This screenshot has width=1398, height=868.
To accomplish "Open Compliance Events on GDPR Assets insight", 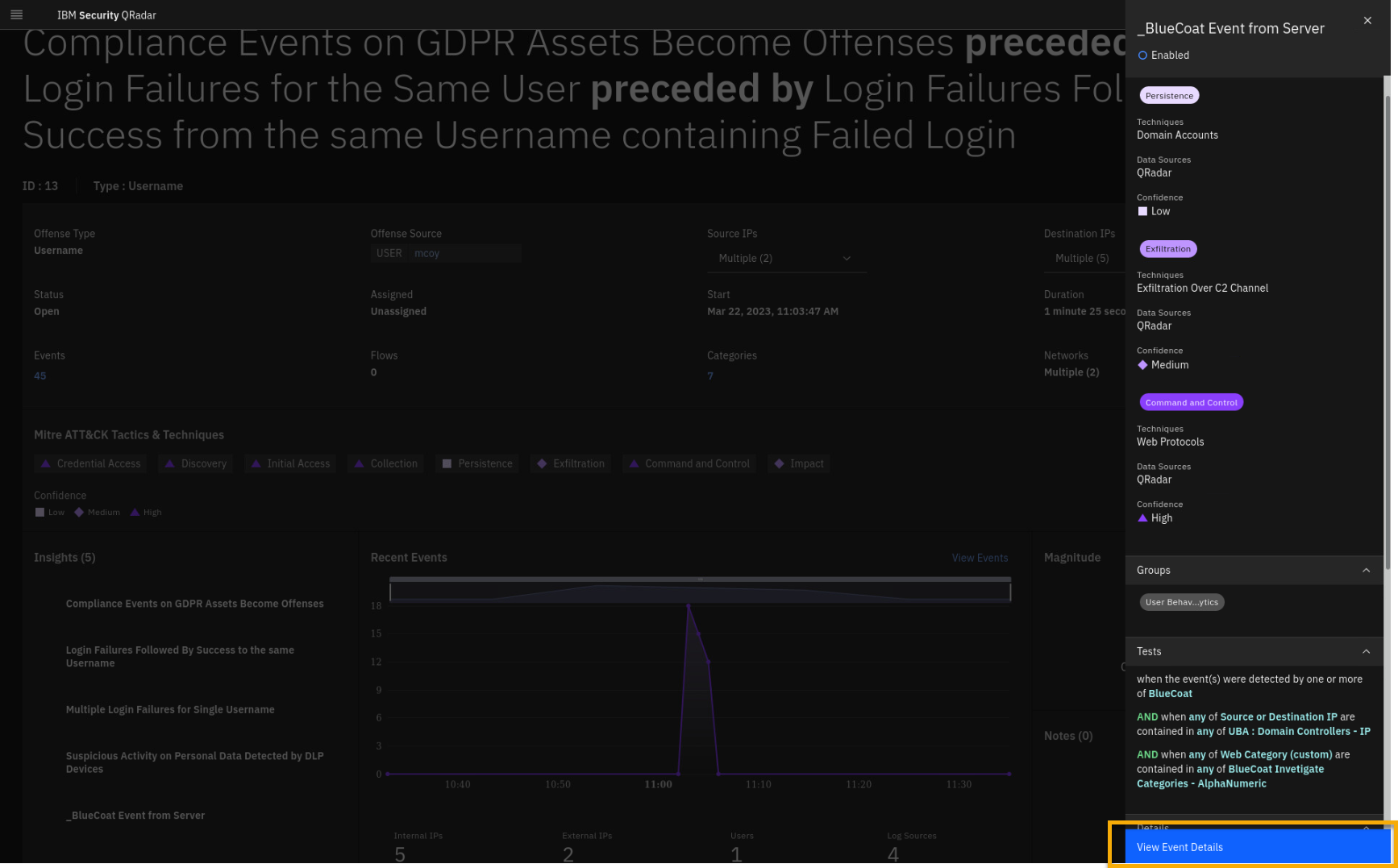I will click(194, 604).
